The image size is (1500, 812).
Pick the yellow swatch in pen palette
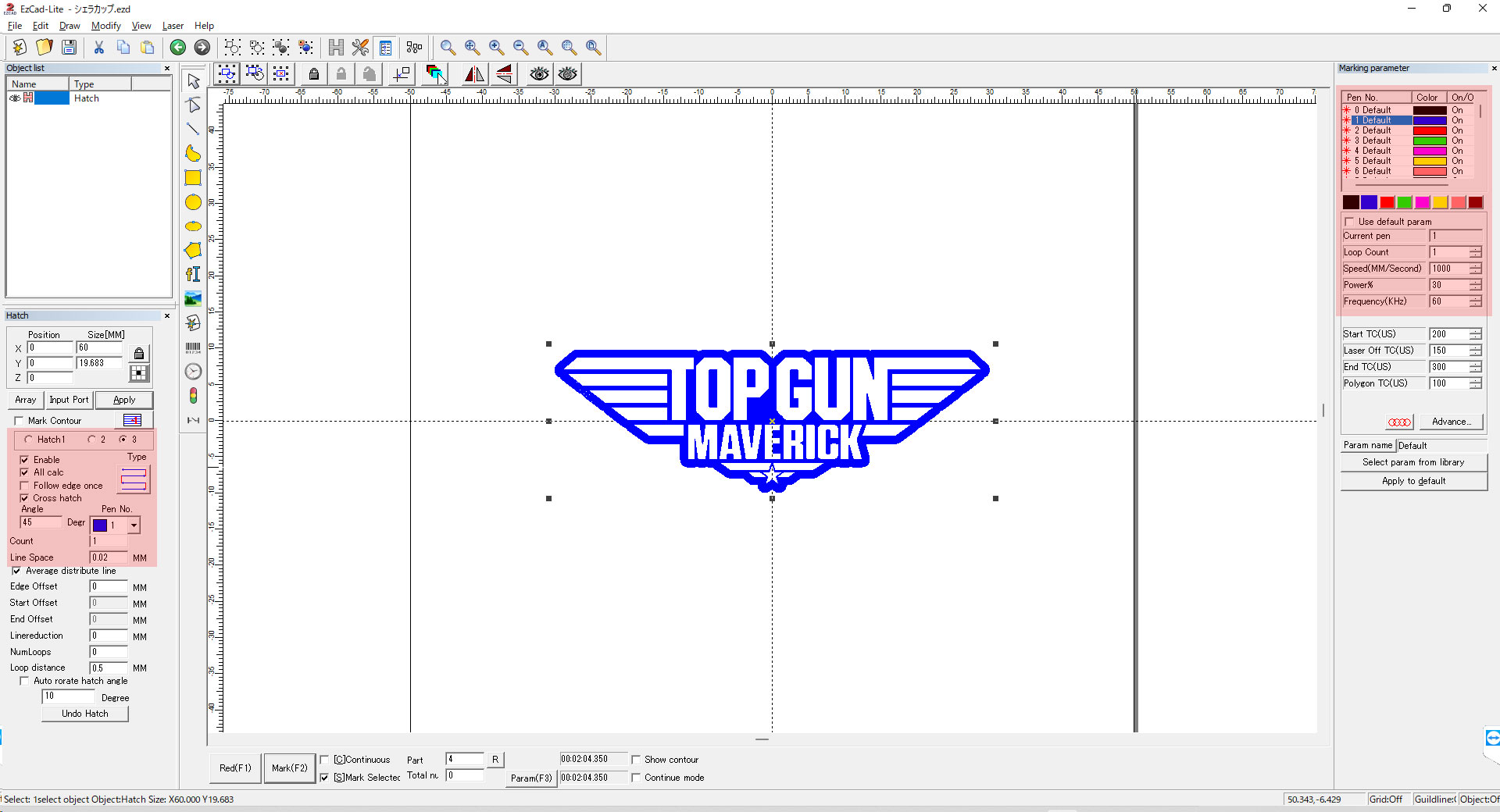pyautogui.click(x=1440, y=202)
